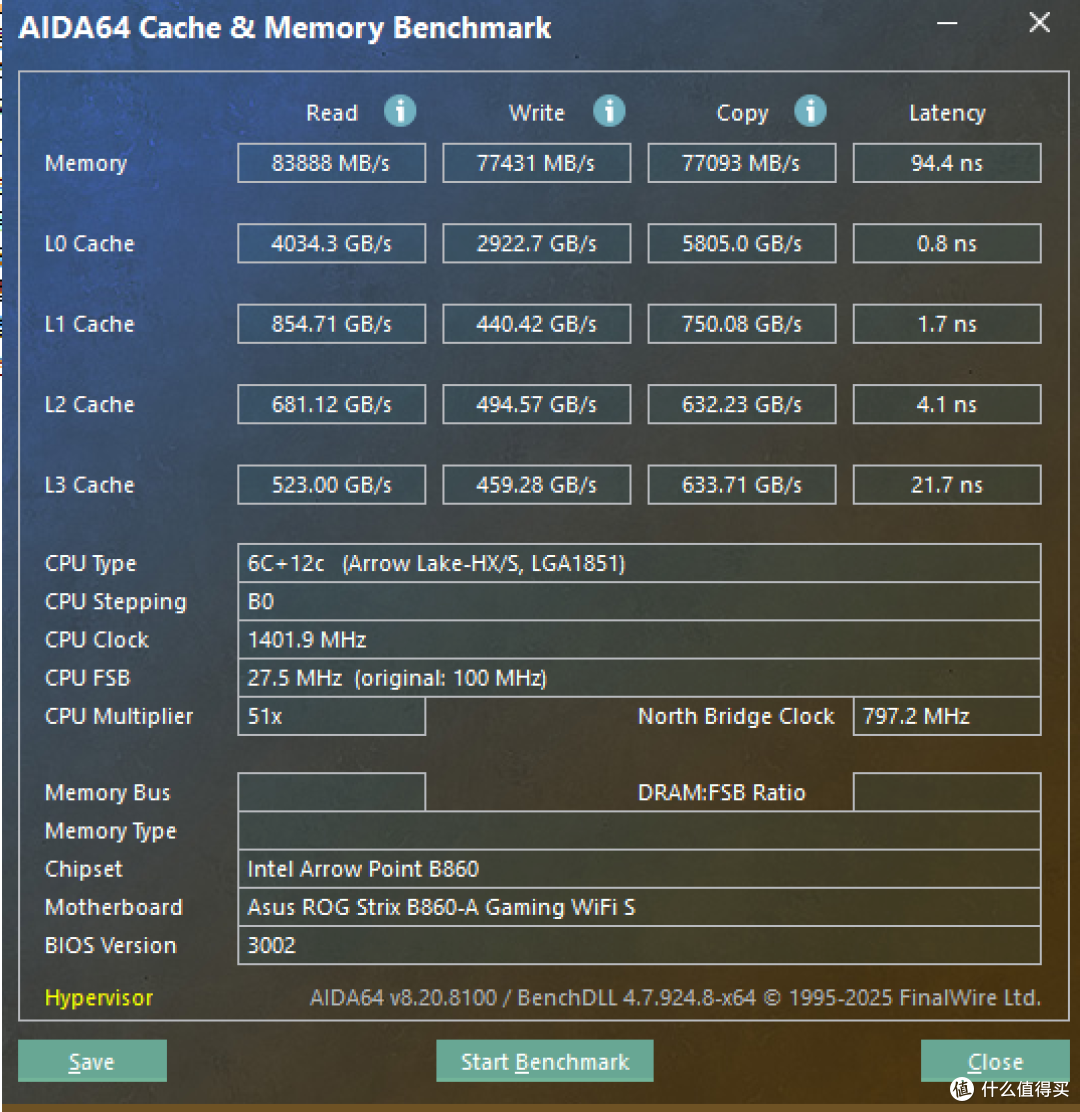Click the L3 Cache row label
The height and width of the screenshot is (1112, 1080).
[89, 484]
